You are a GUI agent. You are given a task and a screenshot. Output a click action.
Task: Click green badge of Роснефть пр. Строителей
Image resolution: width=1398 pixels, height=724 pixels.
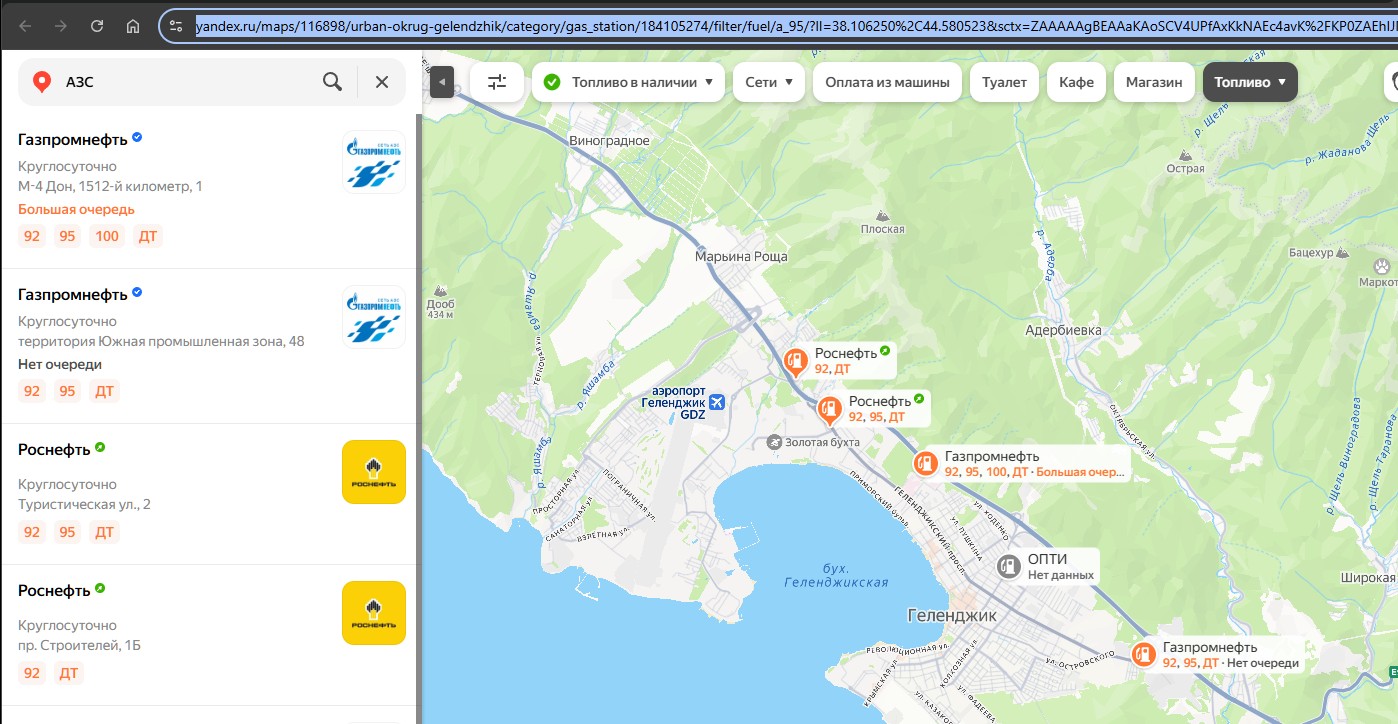point(100,589)
